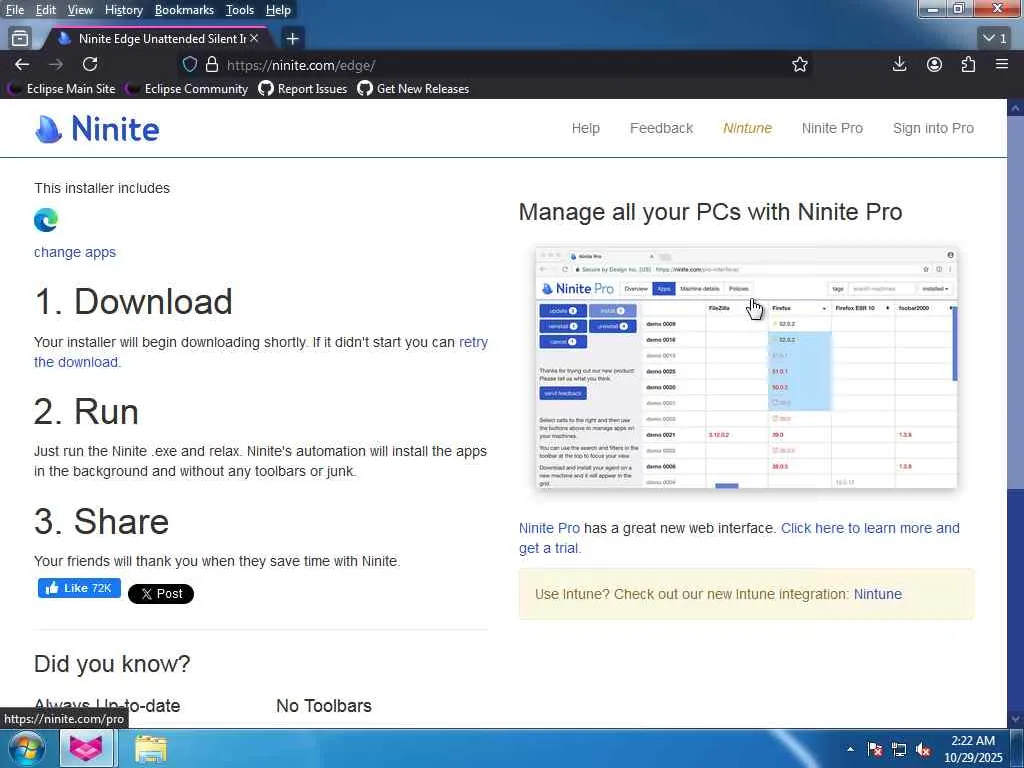Open Windows Explorer from the taskbar
The height and width of the screenshot is (768, 1024).
(x=151, y=748)
